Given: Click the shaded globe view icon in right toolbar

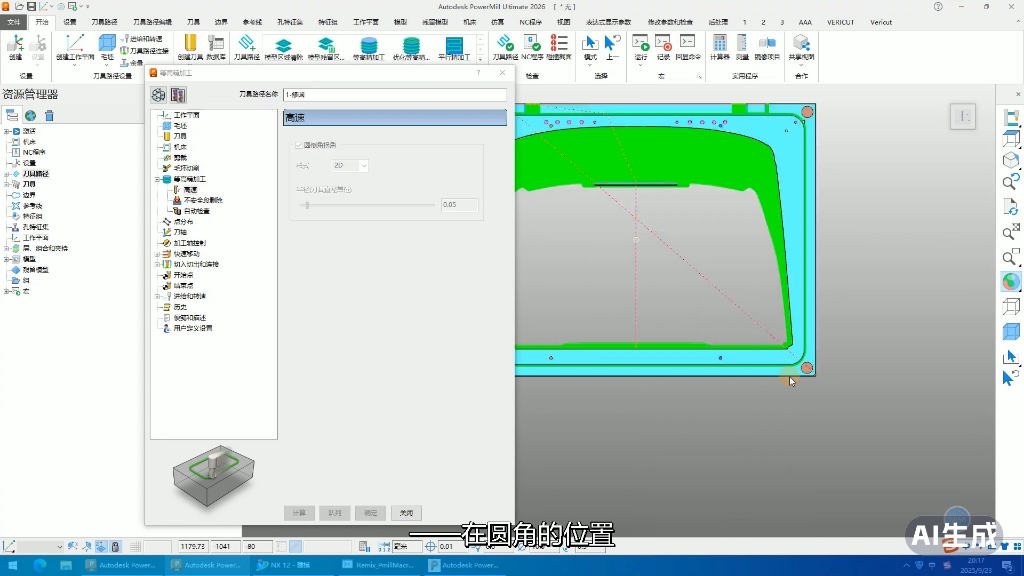Looking at the screenshot, I should pos(1010,281).
